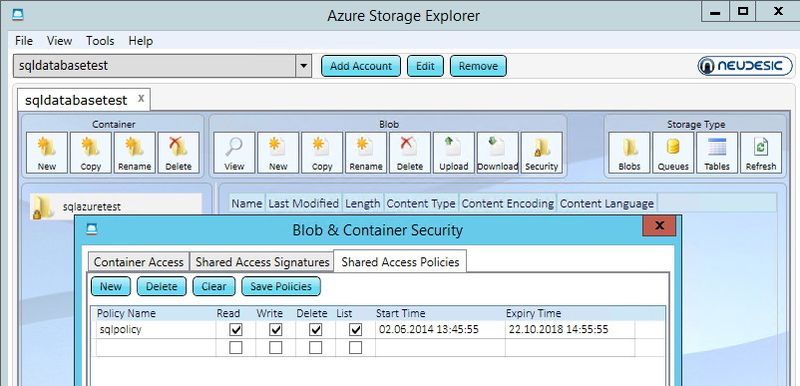Click the Neudesic logo
The height and width of the screenshot is (386, 800).
pyautogui.click(x=745, y=66)
